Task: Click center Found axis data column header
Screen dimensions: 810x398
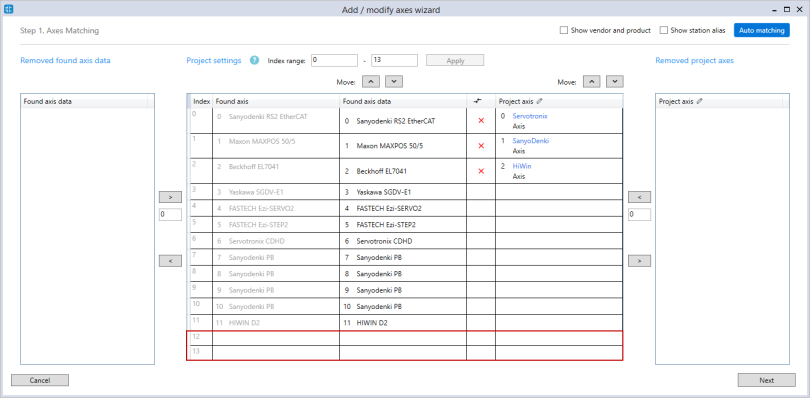Action: (403, 101)
